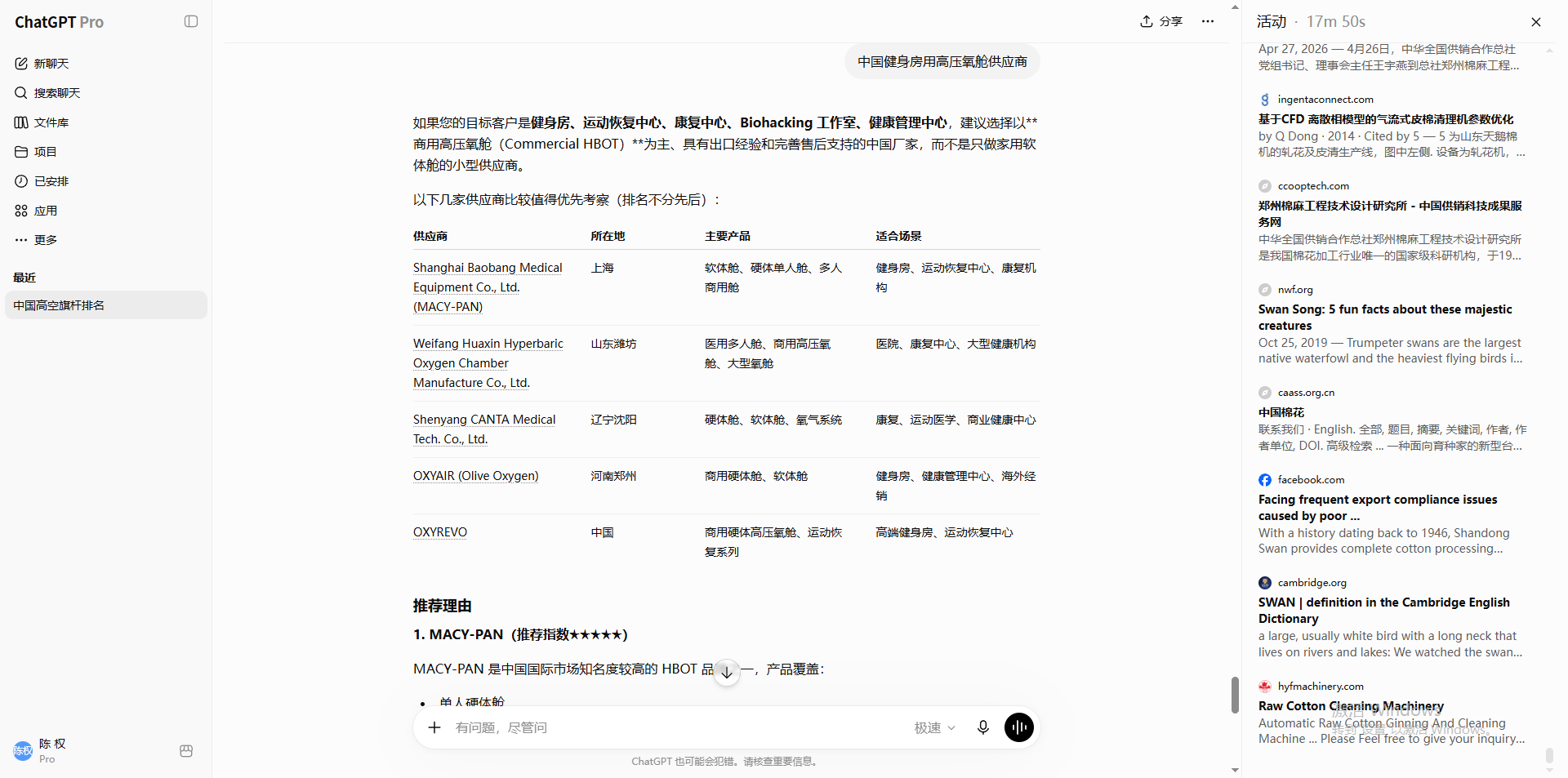Click the main chat scrollbar thumb
Image resolution: width=1568 pixels, height=778 pixels.
coord(1235,695)
